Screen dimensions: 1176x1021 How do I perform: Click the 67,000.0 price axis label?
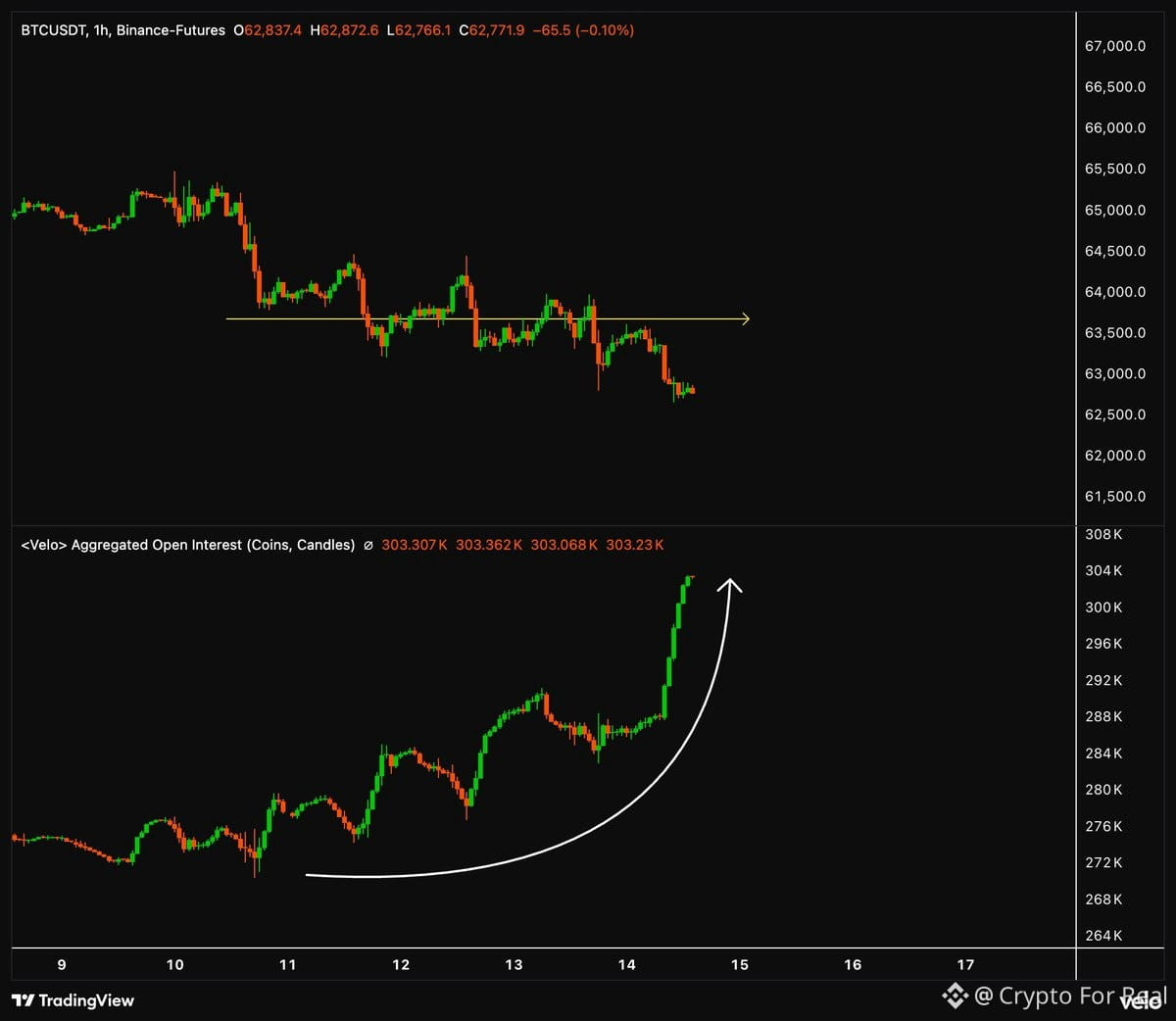(1115, 46)
